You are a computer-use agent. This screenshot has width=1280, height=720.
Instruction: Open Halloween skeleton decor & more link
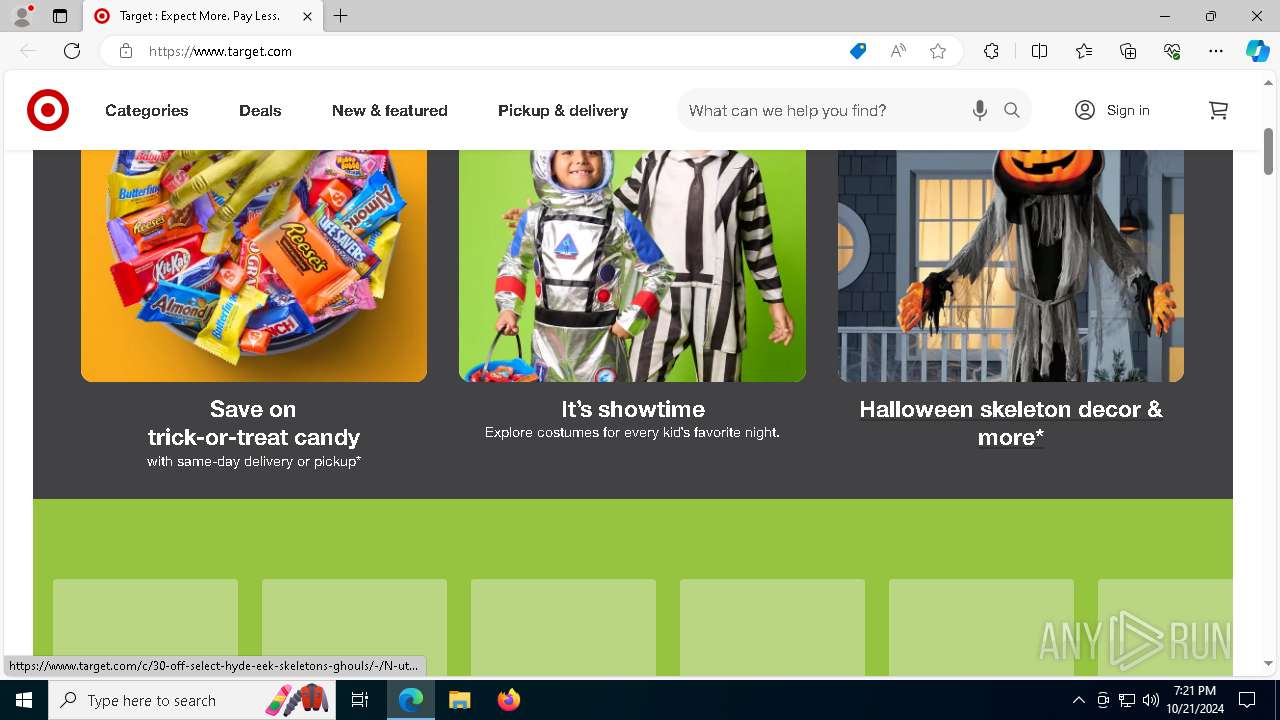click(1011, 423)
